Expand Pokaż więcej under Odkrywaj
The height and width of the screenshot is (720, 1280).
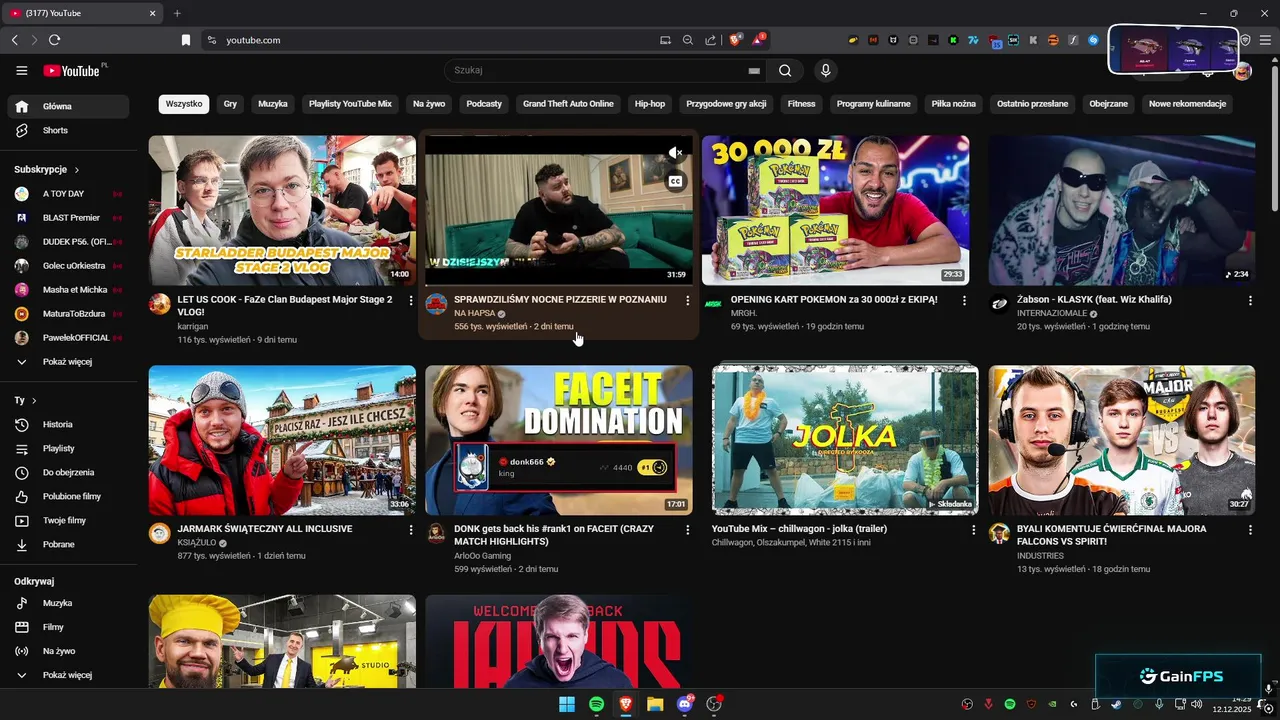click(68, 675)
